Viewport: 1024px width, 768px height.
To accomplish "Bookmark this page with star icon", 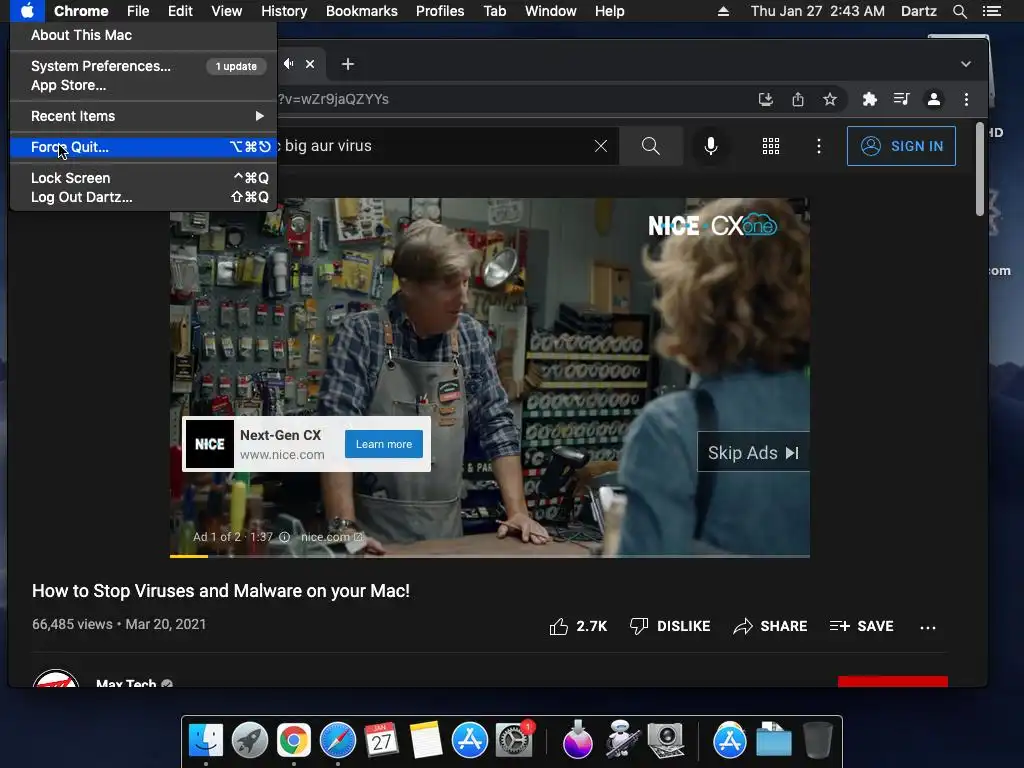I will click(829, 99).
